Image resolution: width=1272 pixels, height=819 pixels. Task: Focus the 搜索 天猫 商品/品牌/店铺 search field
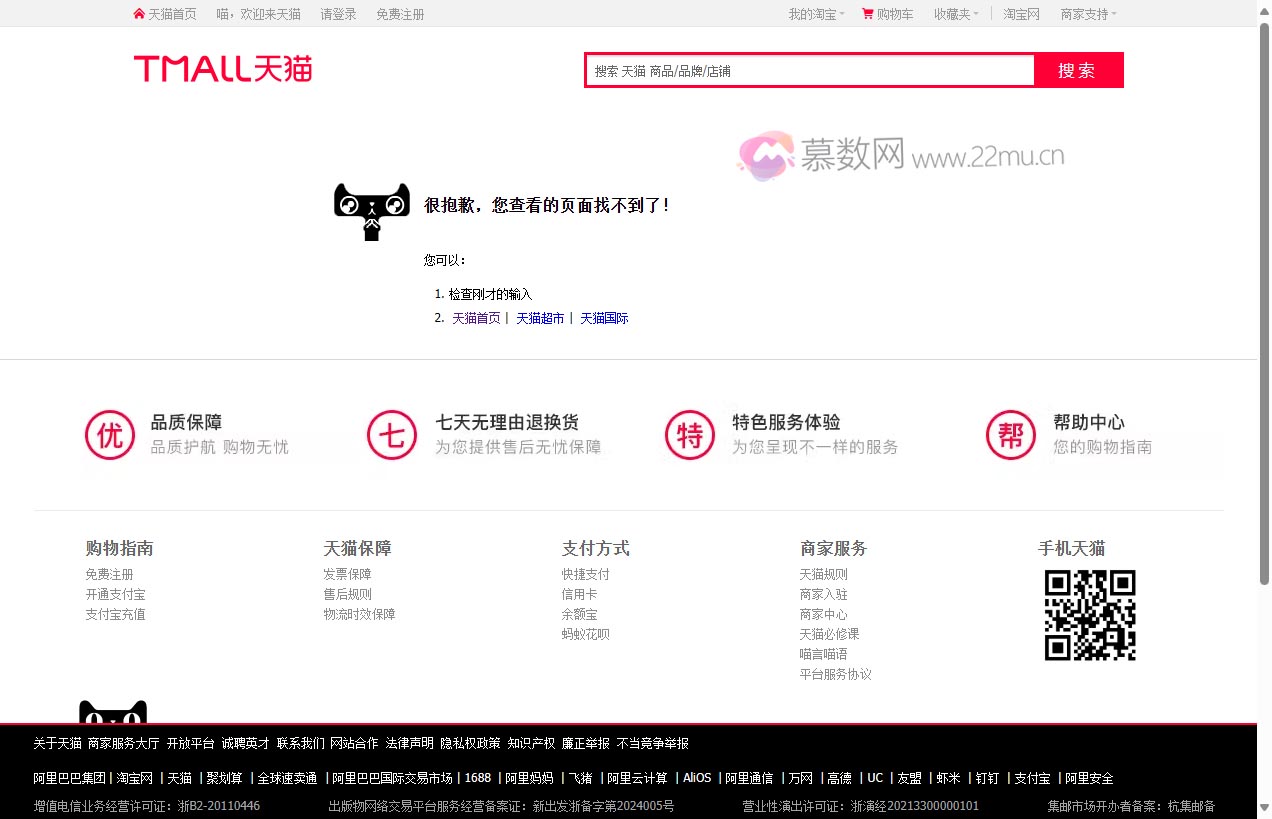[x=810, y=71]
